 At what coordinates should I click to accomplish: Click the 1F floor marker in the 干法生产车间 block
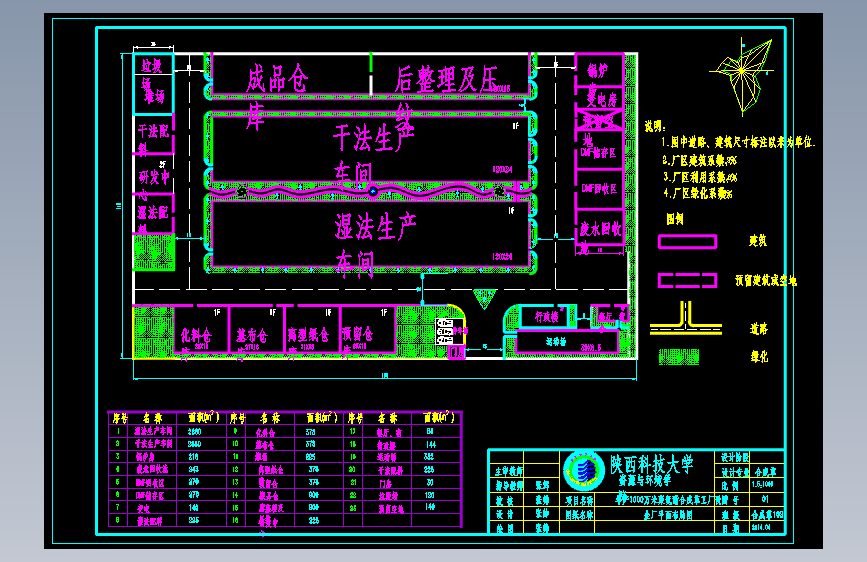tap(515, 126)
